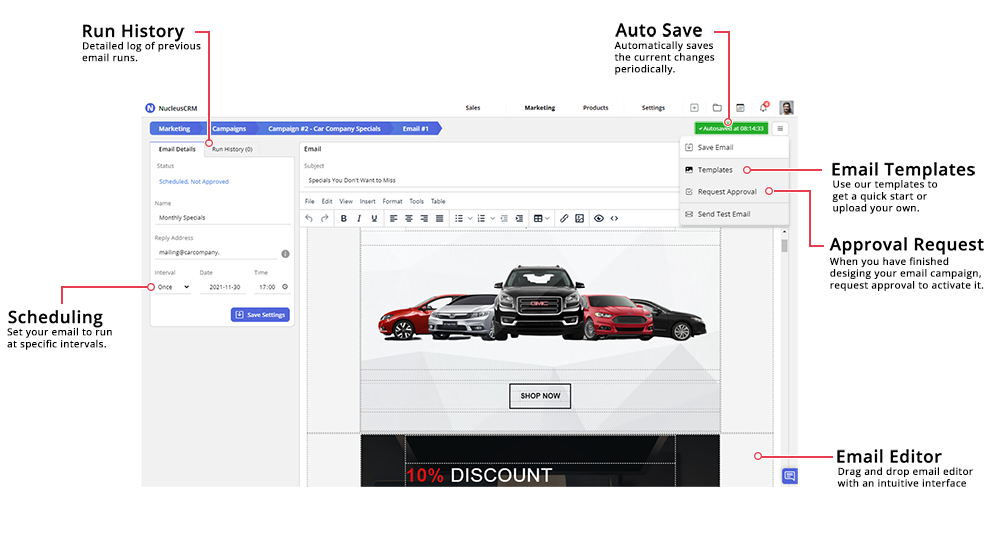Open the notifications bell icon
The image size is (990, 547).
(764, 107)
